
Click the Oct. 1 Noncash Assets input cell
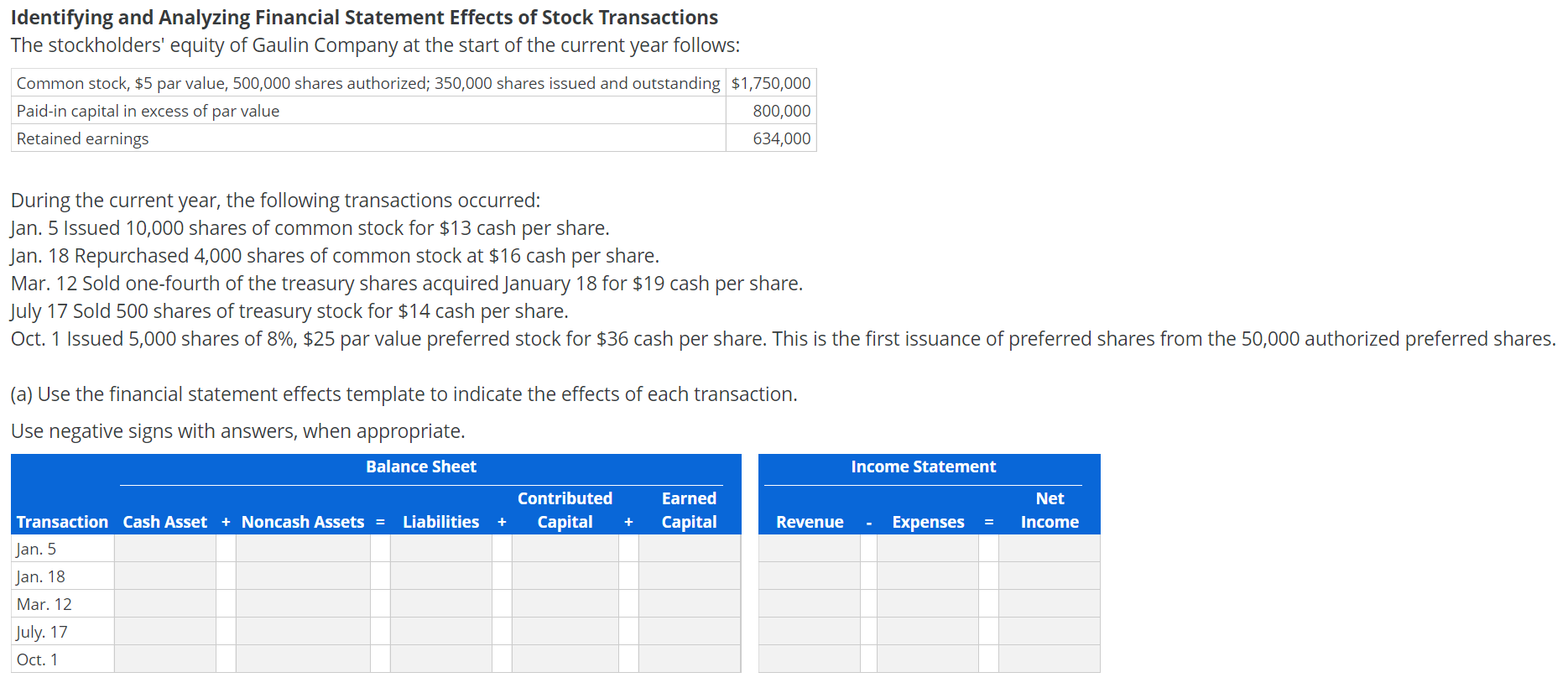click(x=303, y=659)
